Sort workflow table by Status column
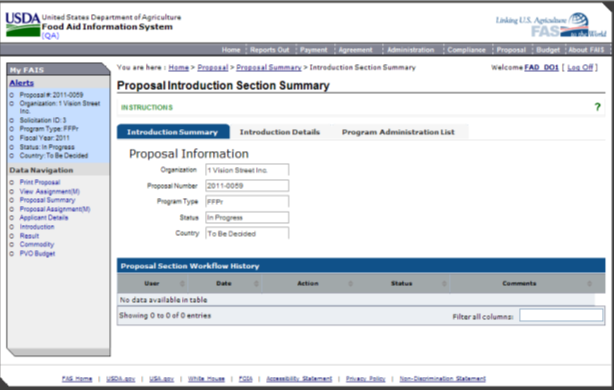 [x=402, y=283]
